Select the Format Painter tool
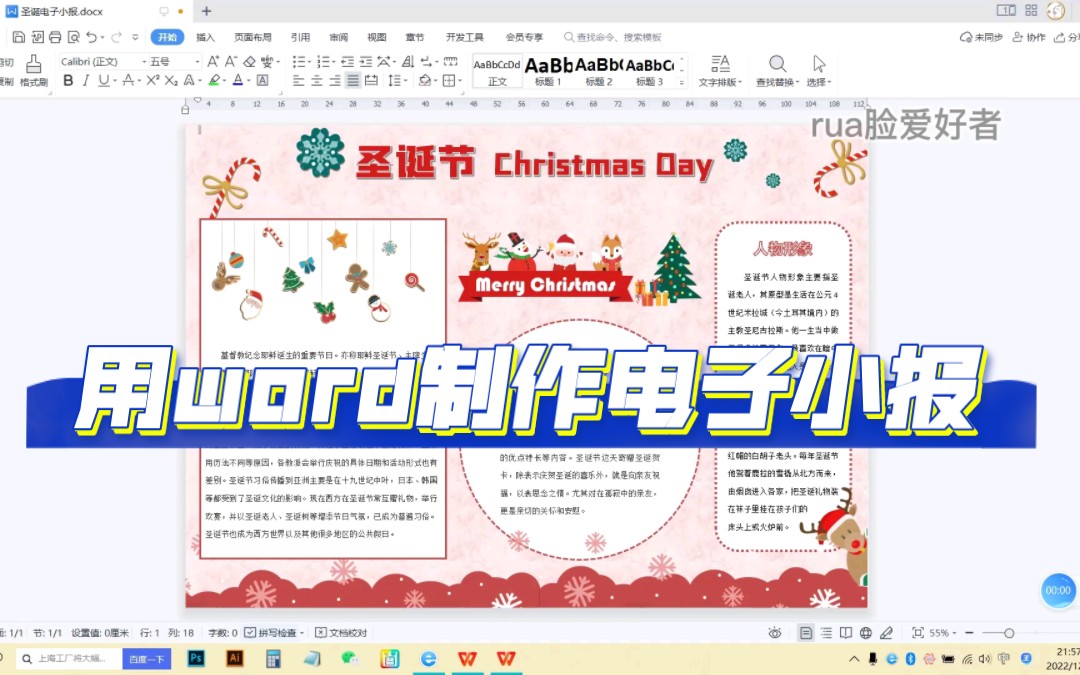The image size is (1080, 675). tap(33, 66)
